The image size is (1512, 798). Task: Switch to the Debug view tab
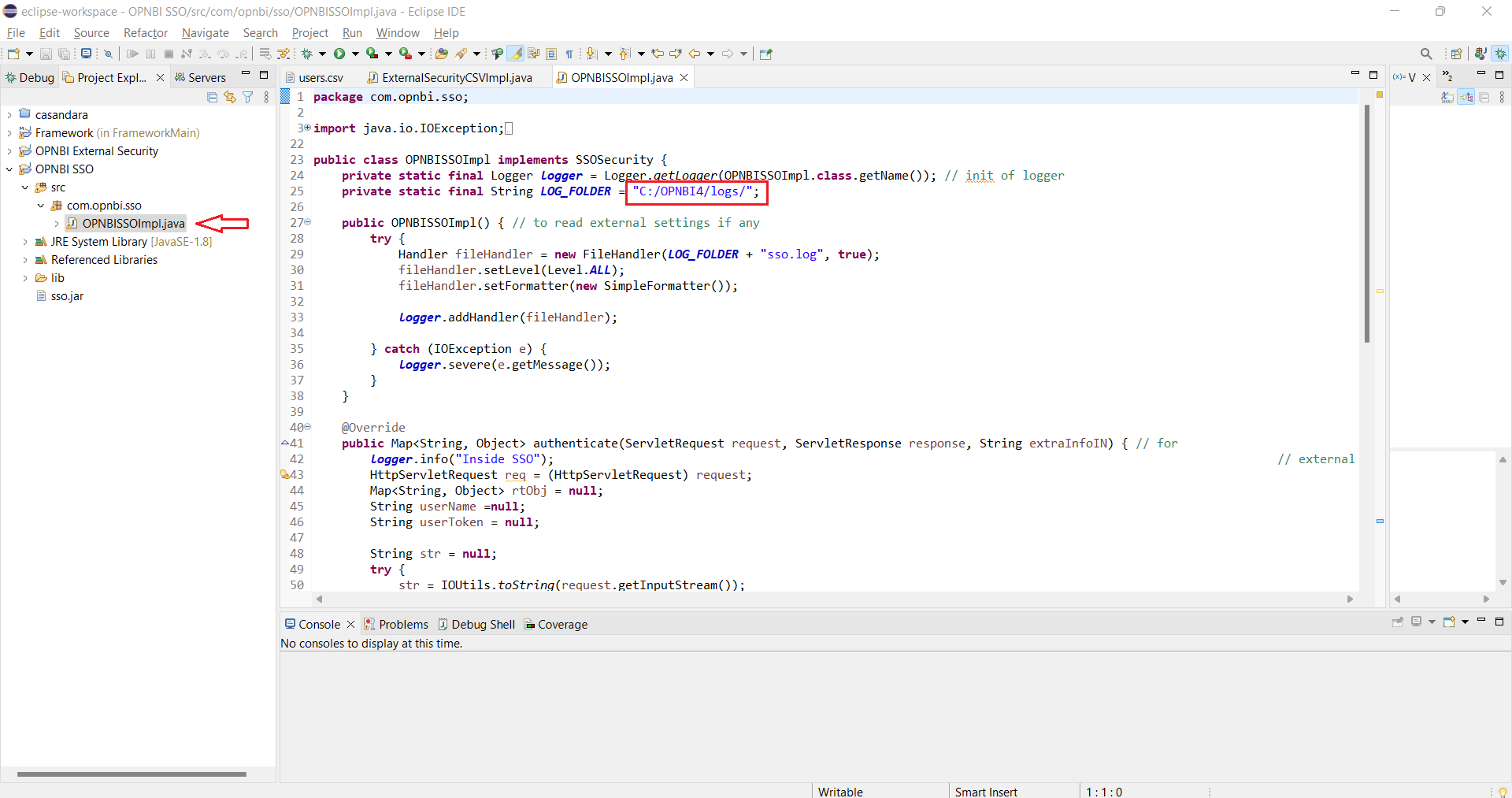click(x=30, y=77)
